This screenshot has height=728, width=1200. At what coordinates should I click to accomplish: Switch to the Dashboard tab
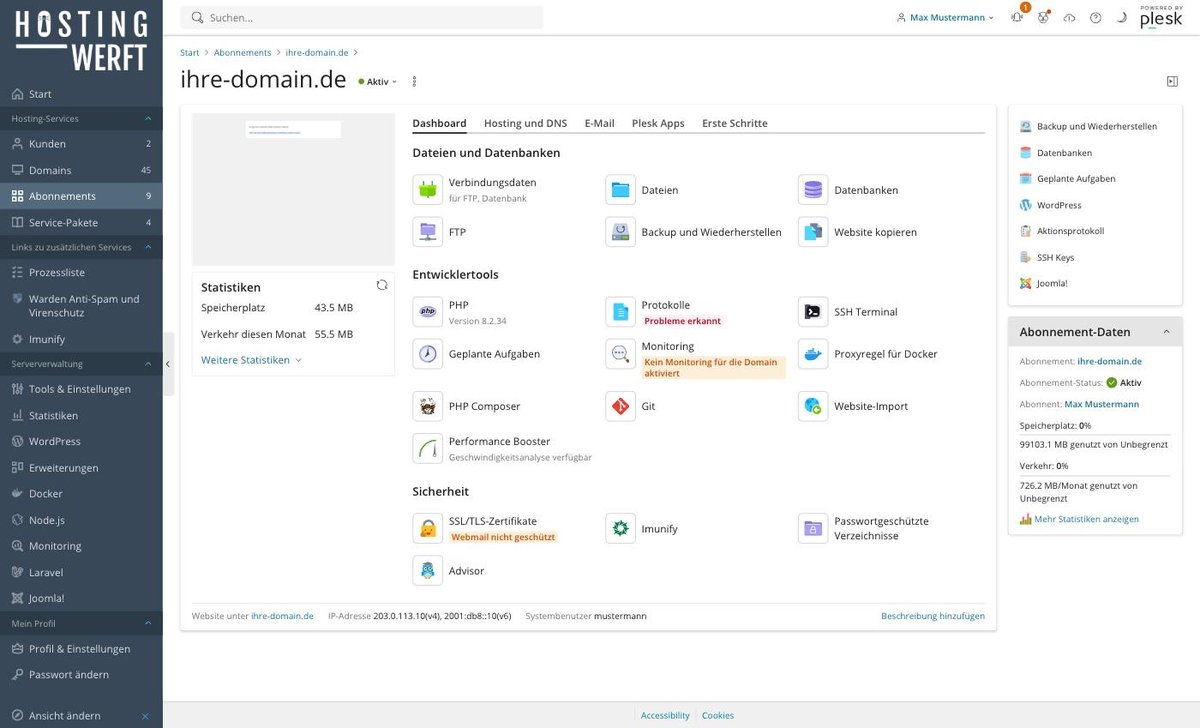pyautogui.click(x=439, y=123)
